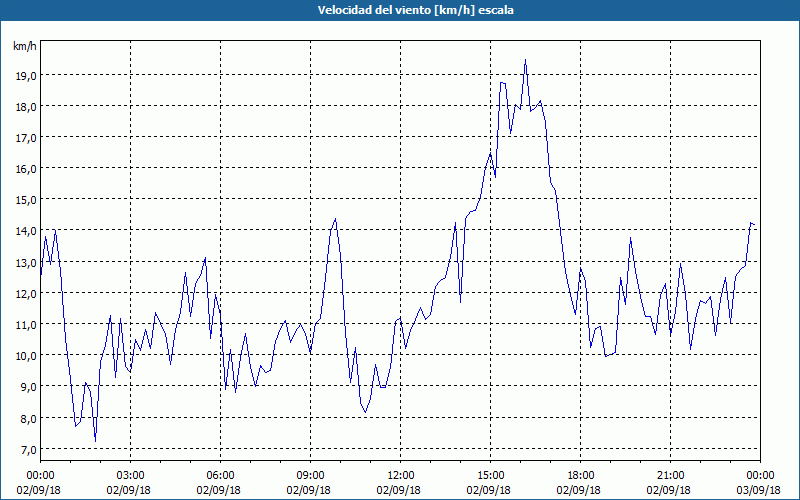Select the 19,0 y-axis value

[26, 76]
